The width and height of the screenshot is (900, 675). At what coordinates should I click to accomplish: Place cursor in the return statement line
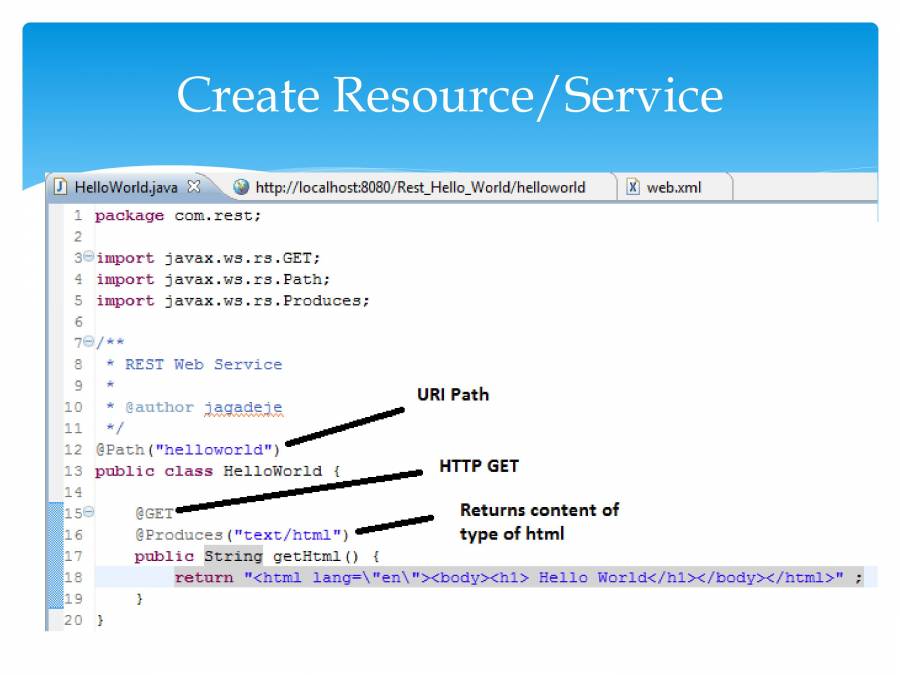pyautogui.click(x=500, y=578)
